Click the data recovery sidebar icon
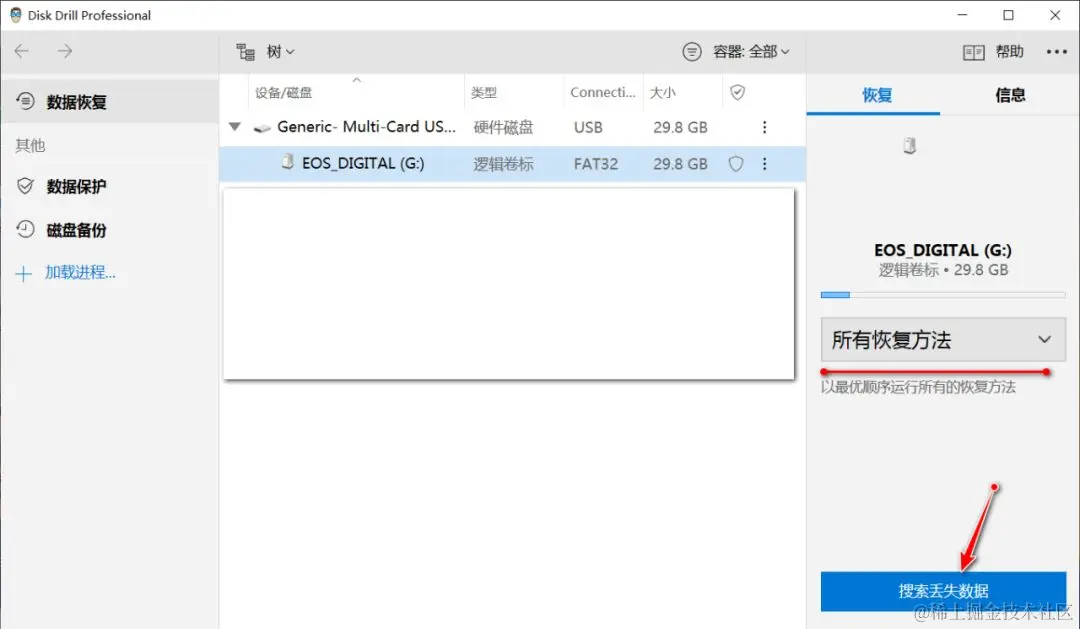Viewport: 1080px width, 629px height. pos(25,101)
